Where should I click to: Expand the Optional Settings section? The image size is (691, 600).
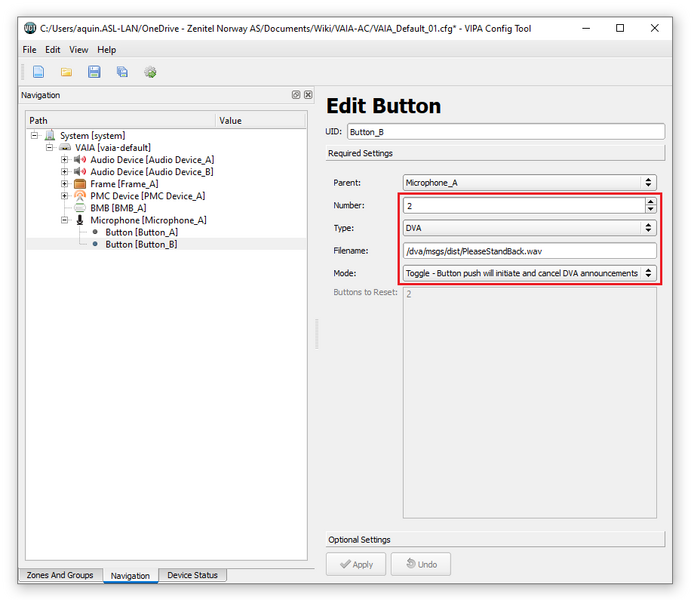click(495, 540)
